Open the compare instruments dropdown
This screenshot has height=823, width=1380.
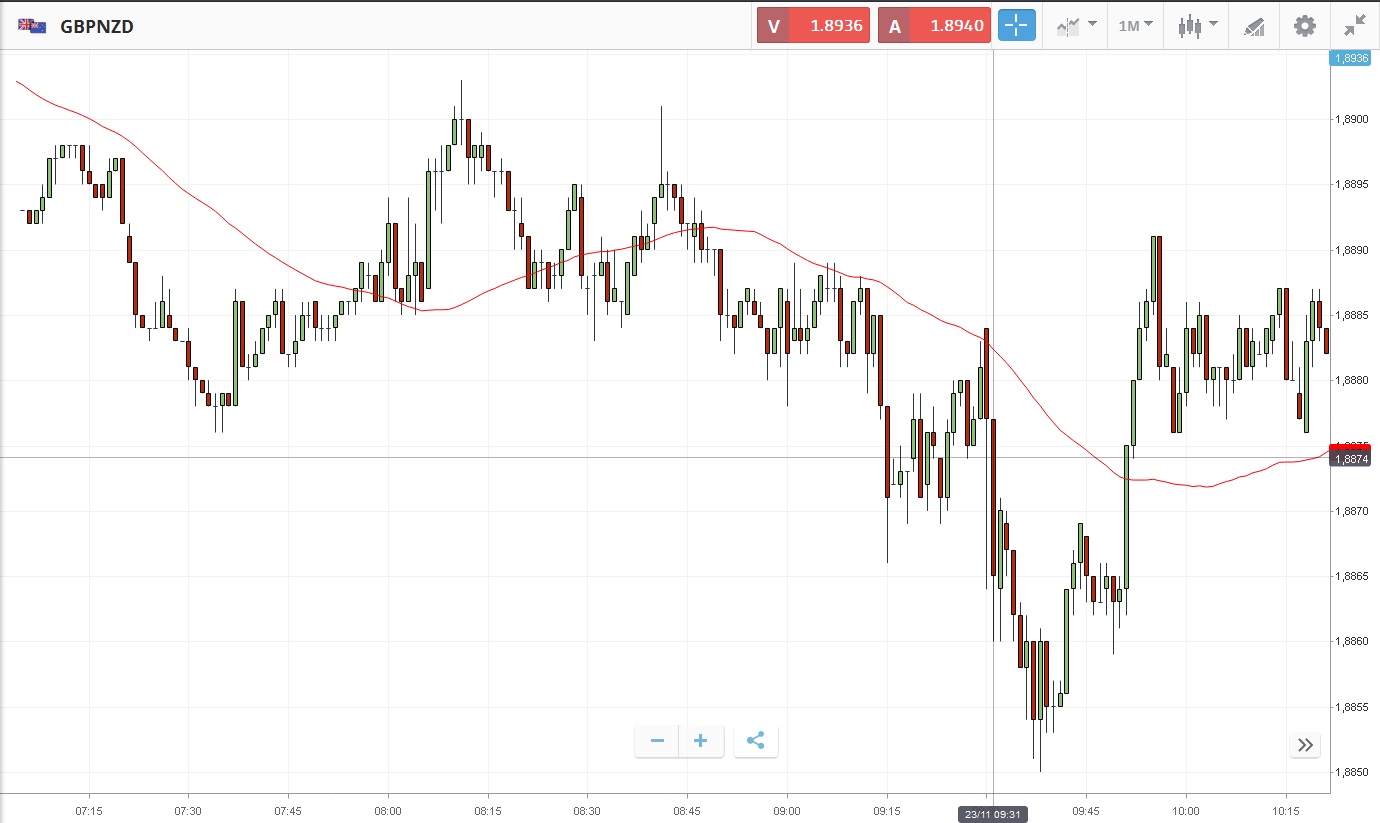pos(1076,26)
